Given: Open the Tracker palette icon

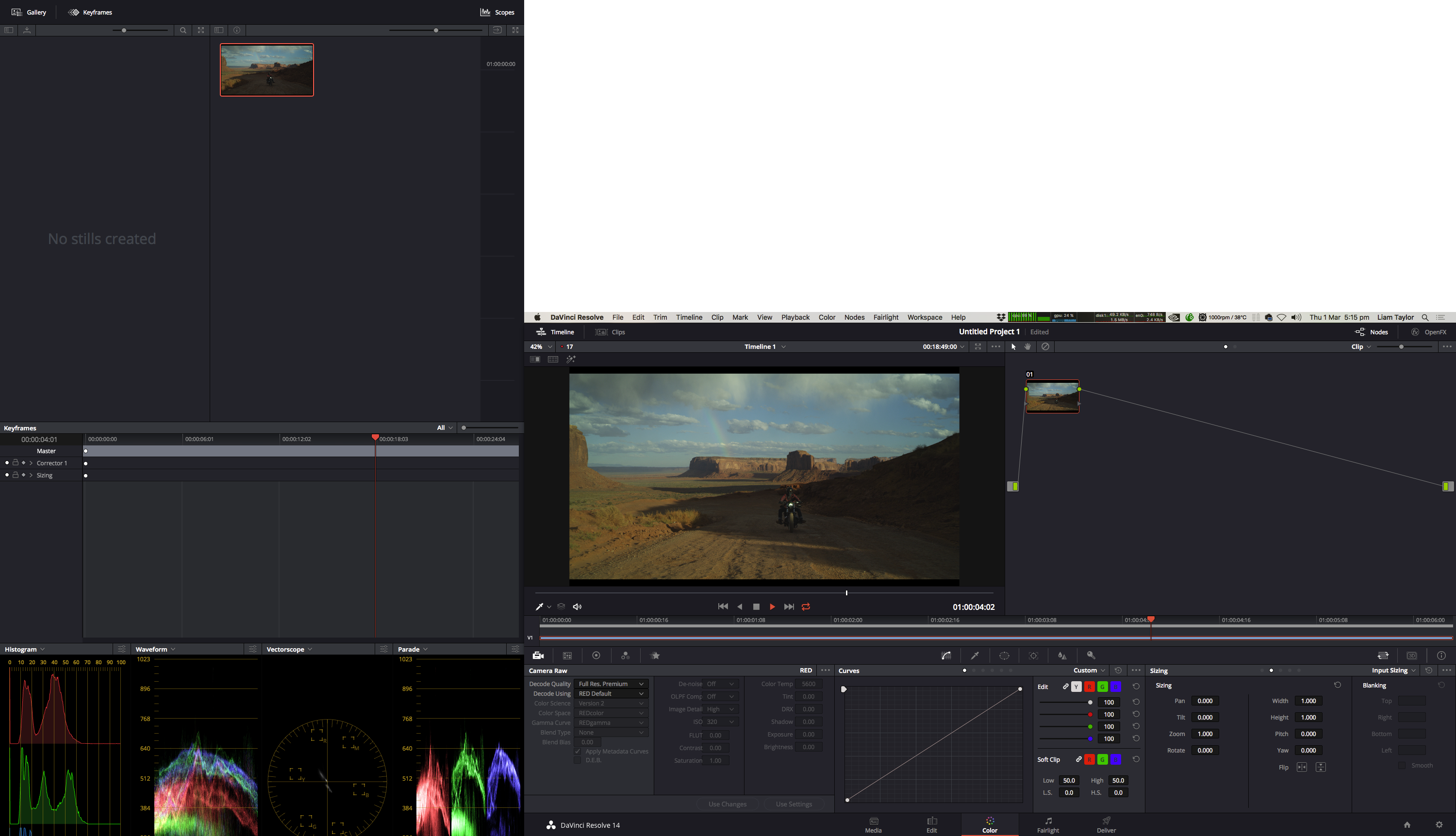Looking at the screenshot, I should (1033, 655).
